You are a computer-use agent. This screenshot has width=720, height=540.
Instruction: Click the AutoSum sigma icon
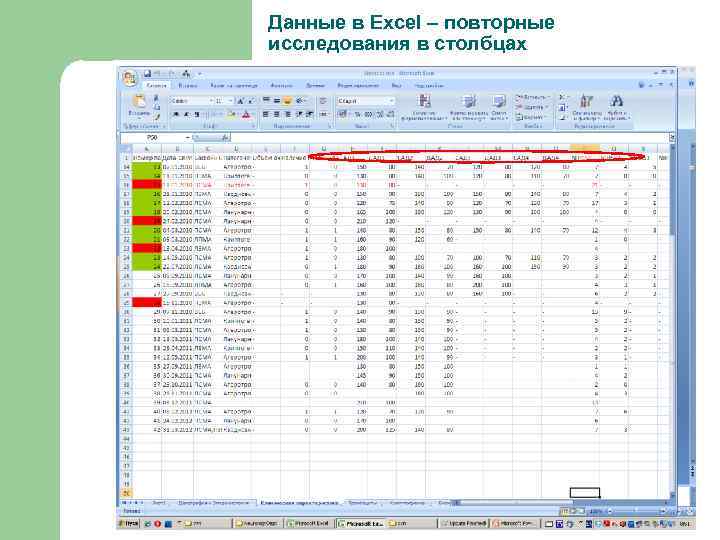click(x=562, y=97)
